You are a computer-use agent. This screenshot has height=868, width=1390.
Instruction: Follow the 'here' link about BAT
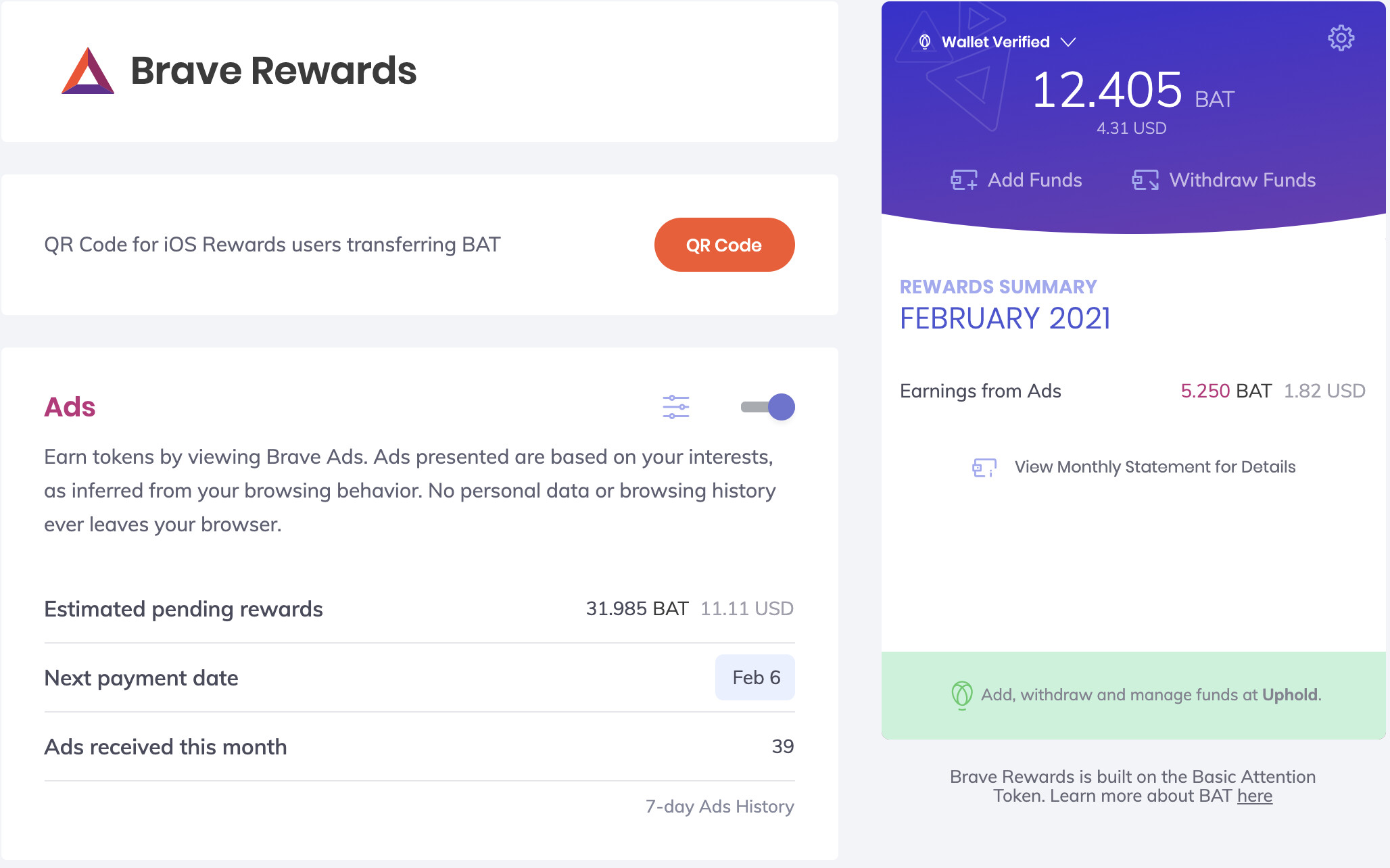(1254, 796)
